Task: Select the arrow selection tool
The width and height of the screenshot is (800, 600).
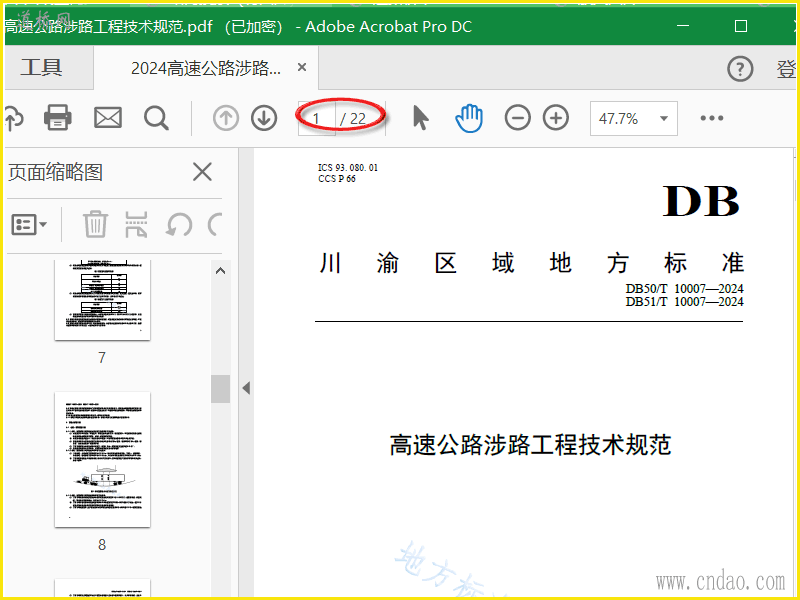Action: coord(420,118)
